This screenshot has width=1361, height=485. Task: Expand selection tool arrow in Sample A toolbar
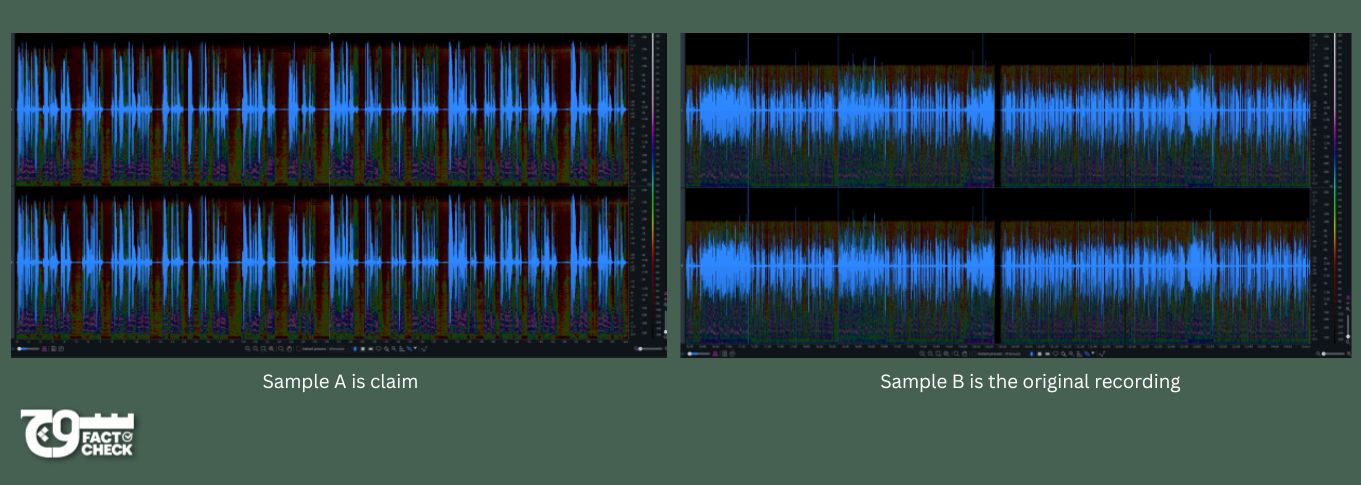pos(415,349)
